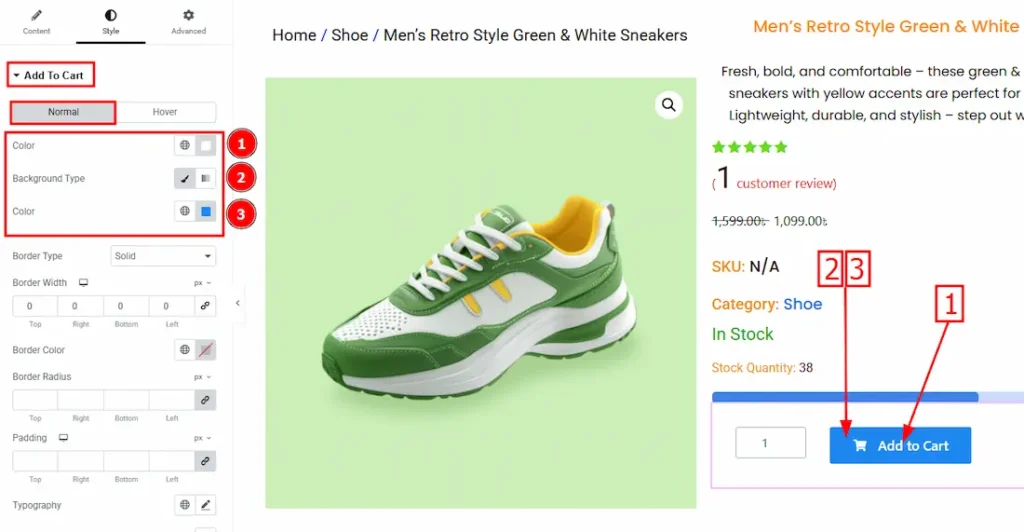Open the white text color swatch
The height and width of the screenshot is (532, 1024).
coord(205,146)
